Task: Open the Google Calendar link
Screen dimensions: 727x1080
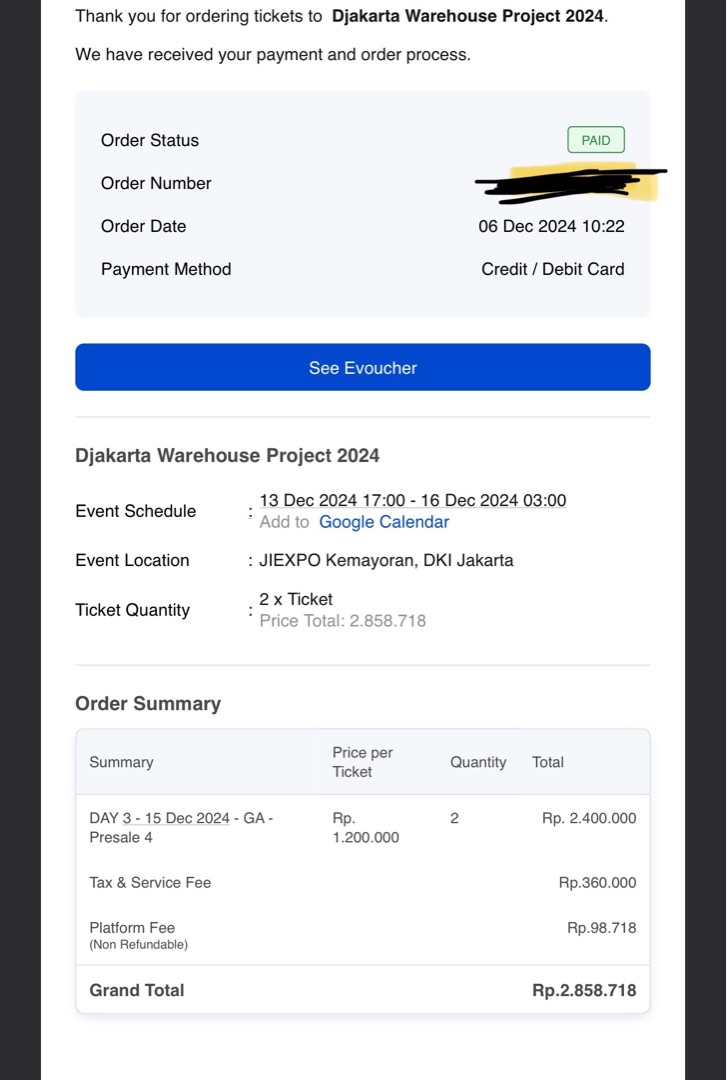Action: pos(384,522)
